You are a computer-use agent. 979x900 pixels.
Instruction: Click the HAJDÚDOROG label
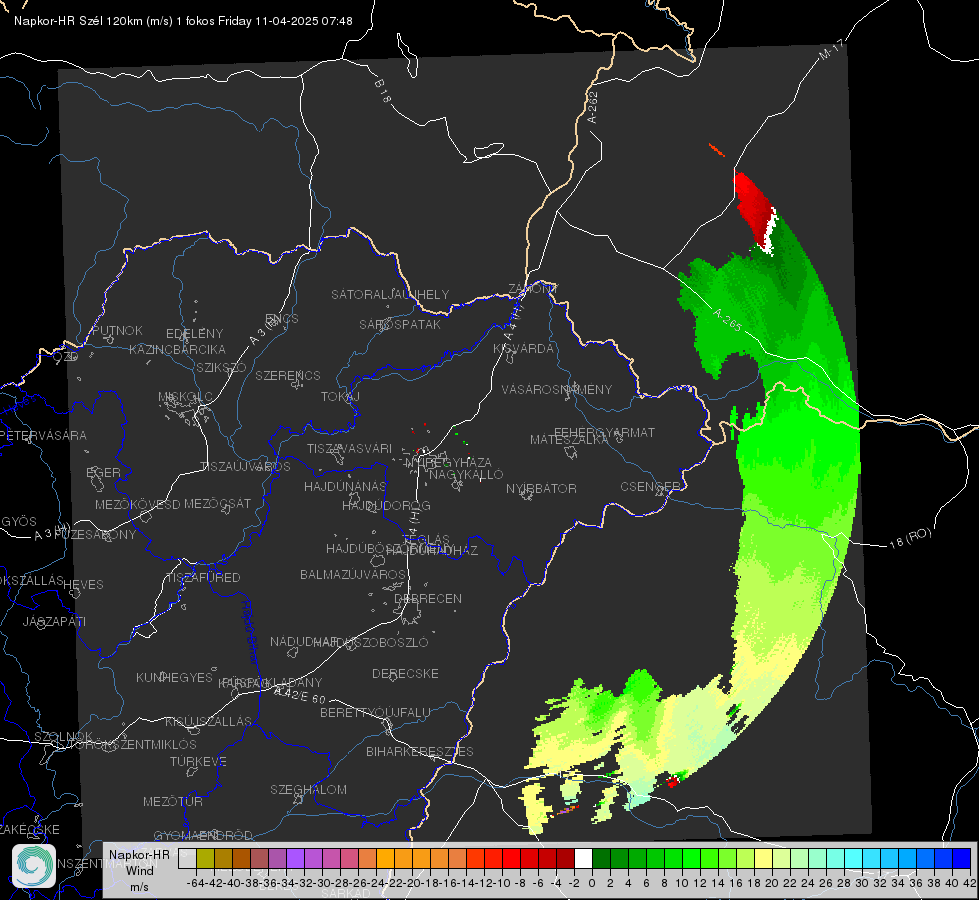pyautogui.click(x=386, y=506)
